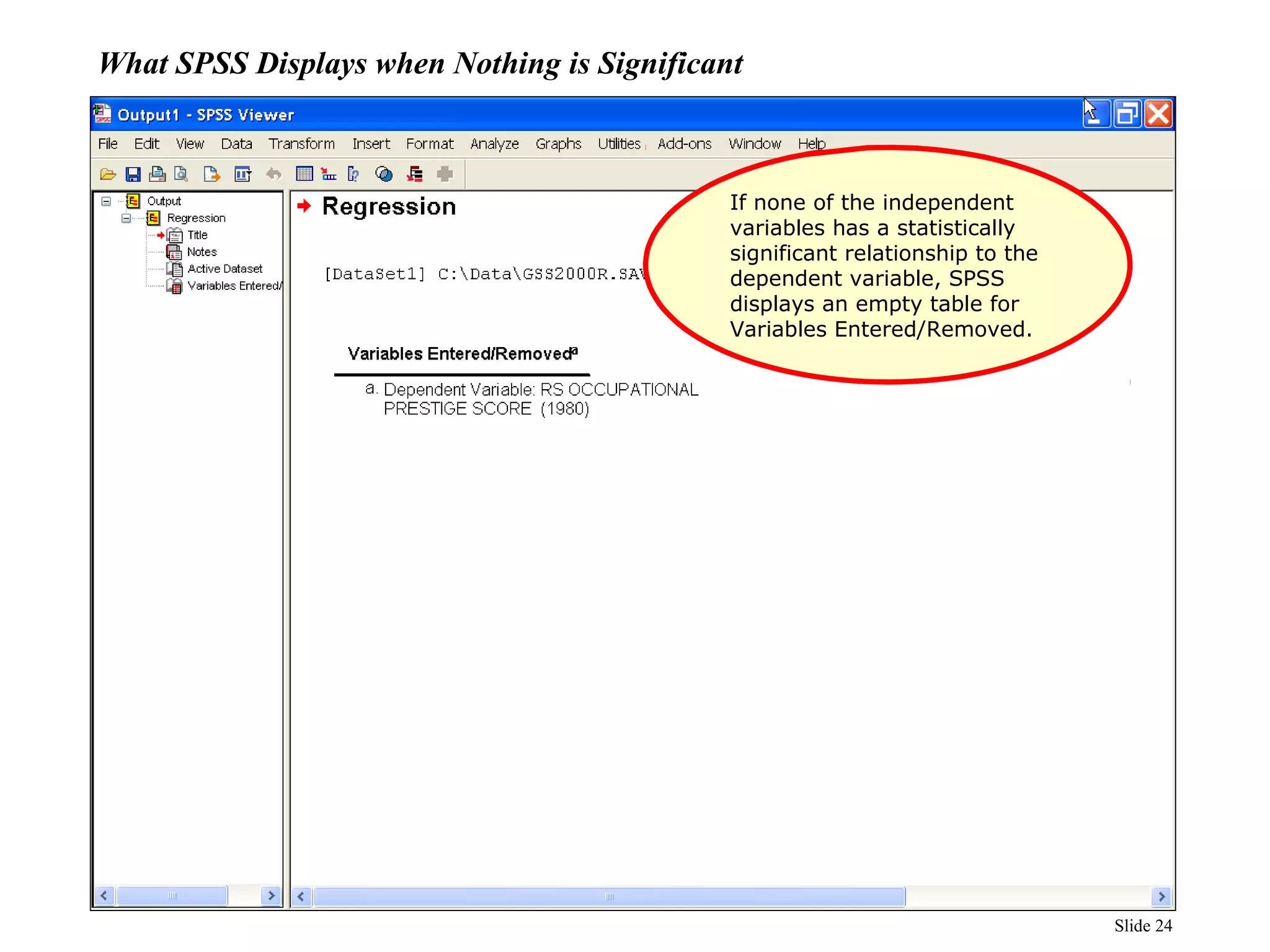Click the Title item book icon
Viewport: 1270px width, 952px height.
click(175, 236)
